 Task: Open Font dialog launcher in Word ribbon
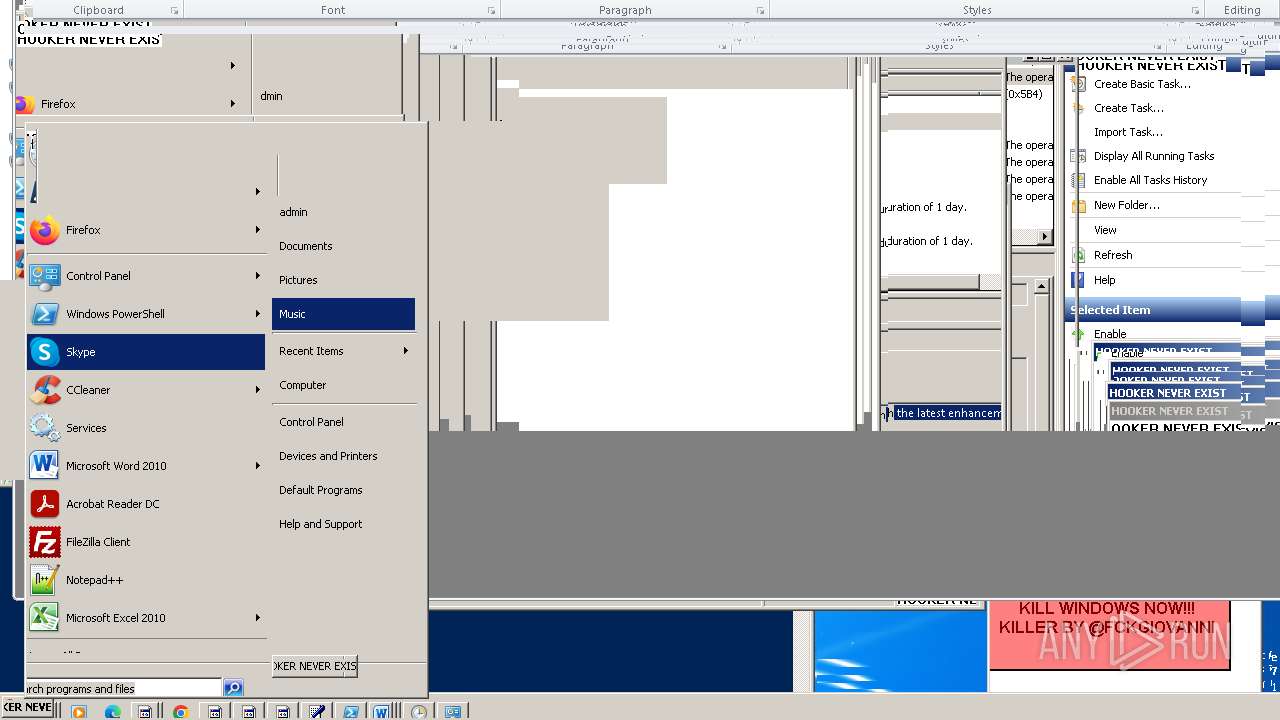pyautogui.click(x=491, y=10)
